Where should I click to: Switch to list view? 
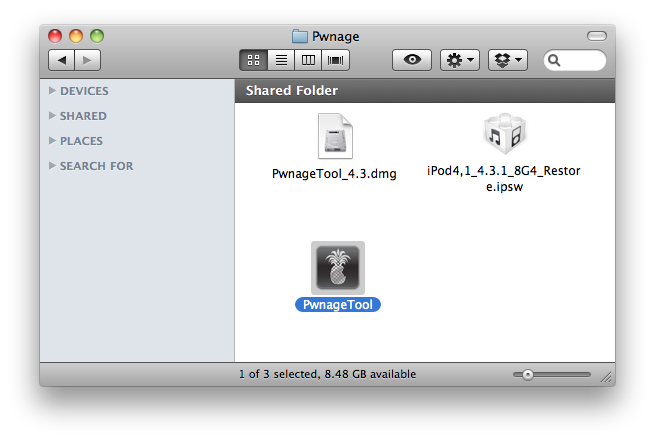tap(281, 60)
